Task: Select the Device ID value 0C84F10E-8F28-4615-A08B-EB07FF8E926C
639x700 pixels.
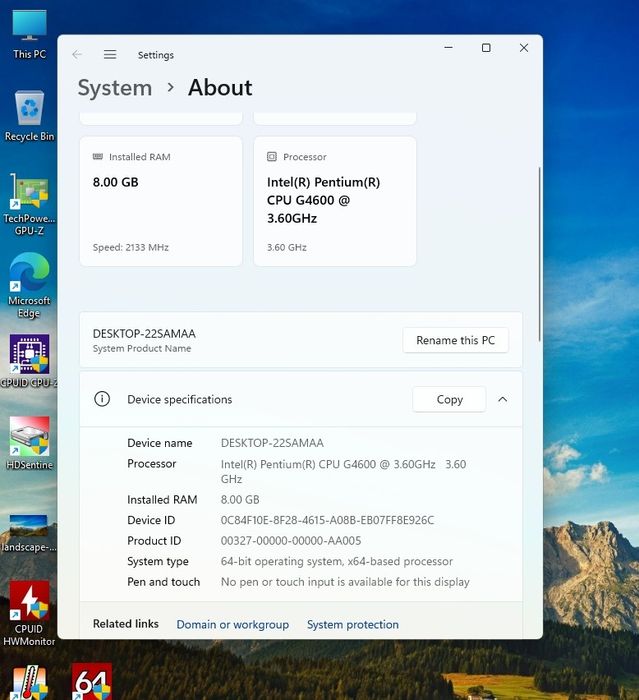Action: 327,520
